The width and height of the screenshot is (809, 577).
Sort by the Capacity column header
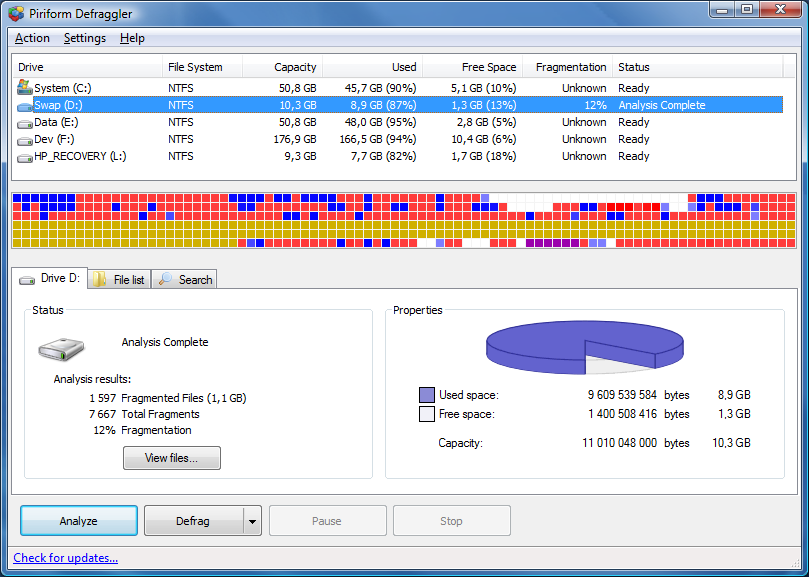282,67
